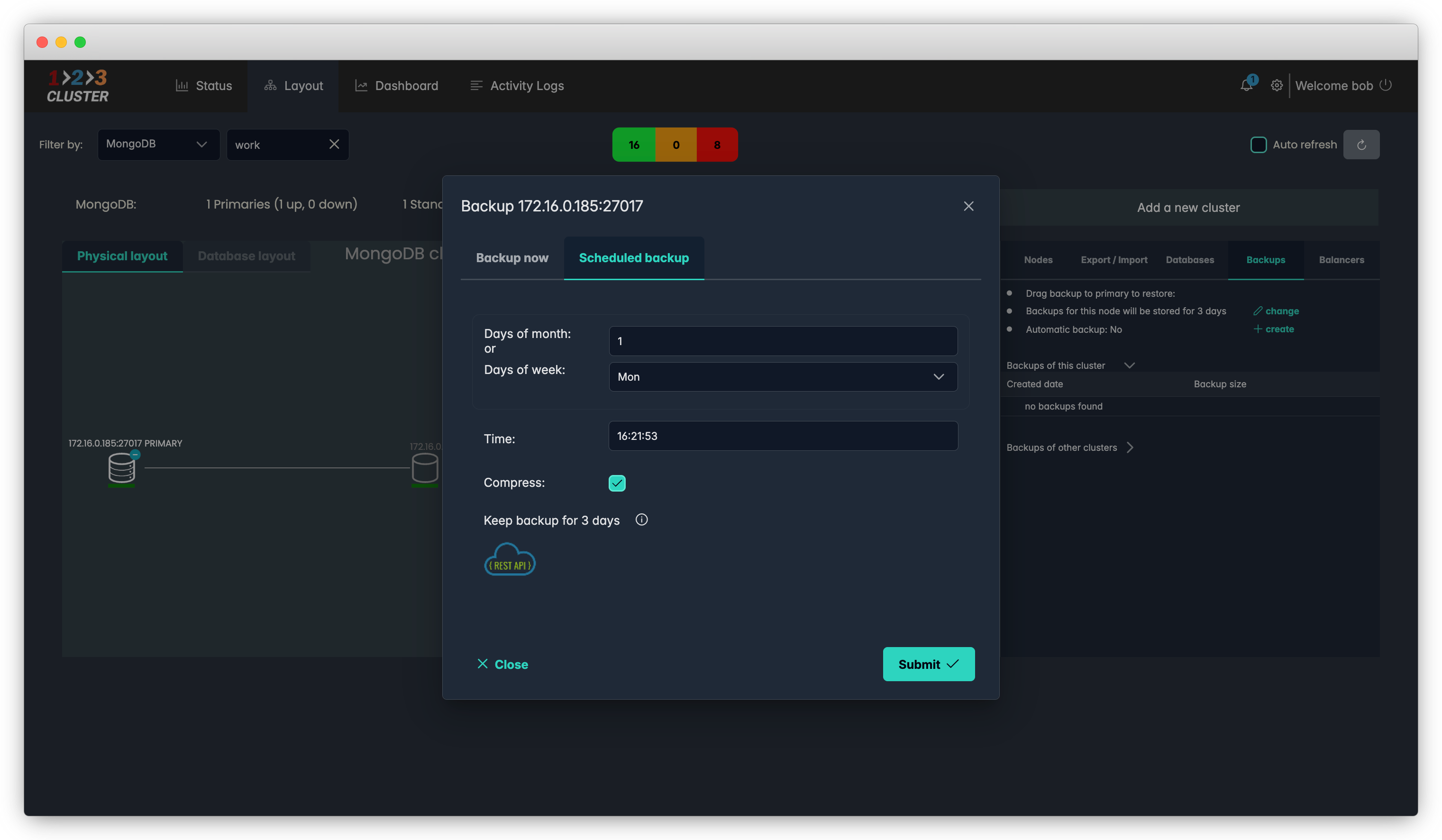Click the REST API cloud icon
The height and width of the screenshot is (840, 1442).
[509, 560]
